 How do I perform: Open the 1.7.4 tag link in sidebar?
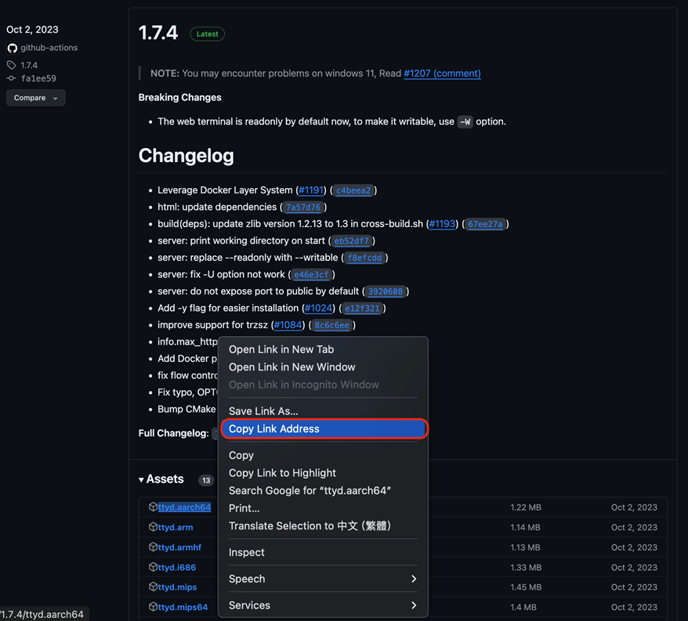pos(29,65)
